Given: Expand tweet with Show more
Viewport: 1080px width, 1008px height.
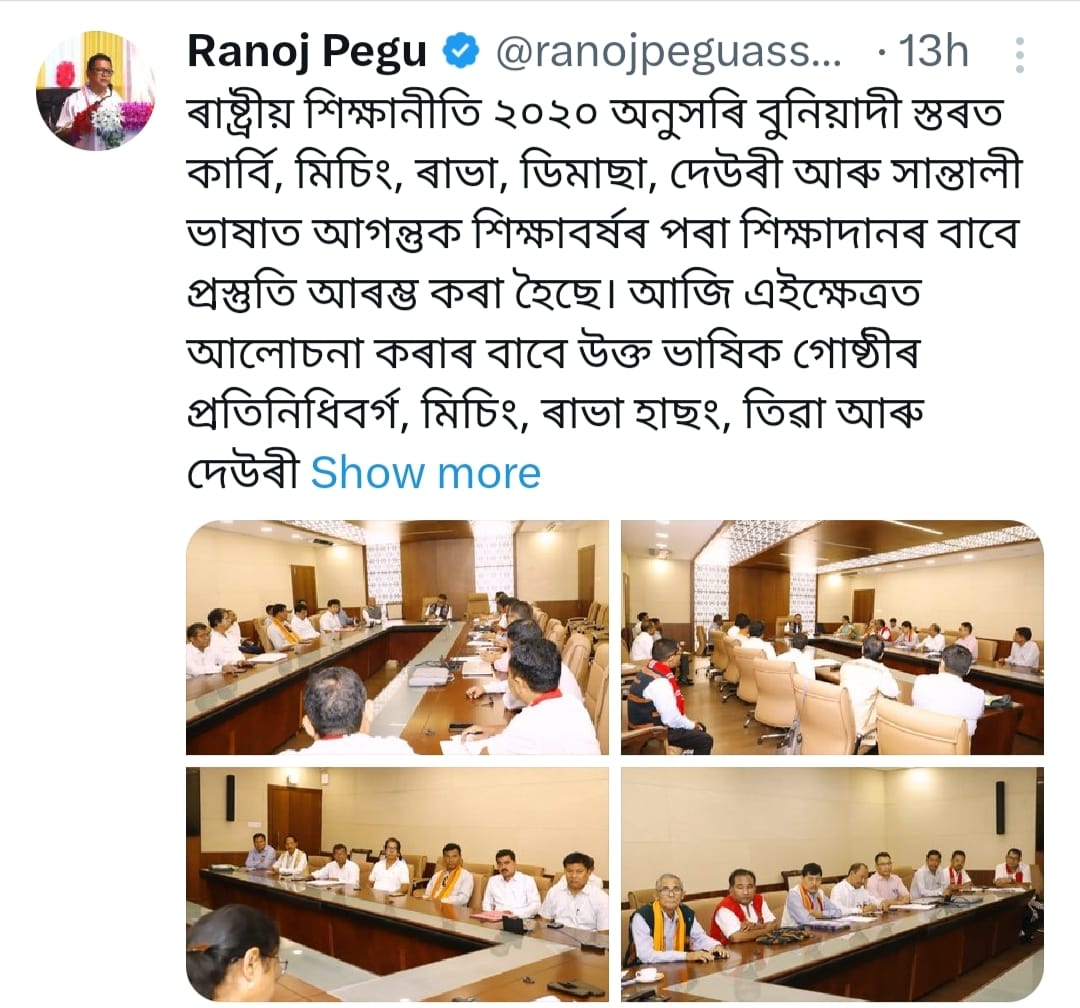Looking at the screenshot, I should (426, 473).
